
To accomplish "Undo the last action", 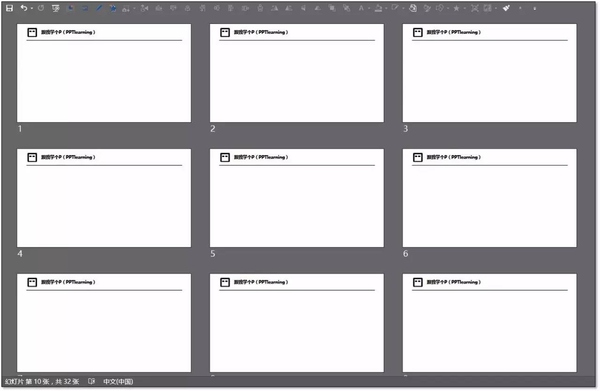I will pyautogui.click(x=24, y=8).
